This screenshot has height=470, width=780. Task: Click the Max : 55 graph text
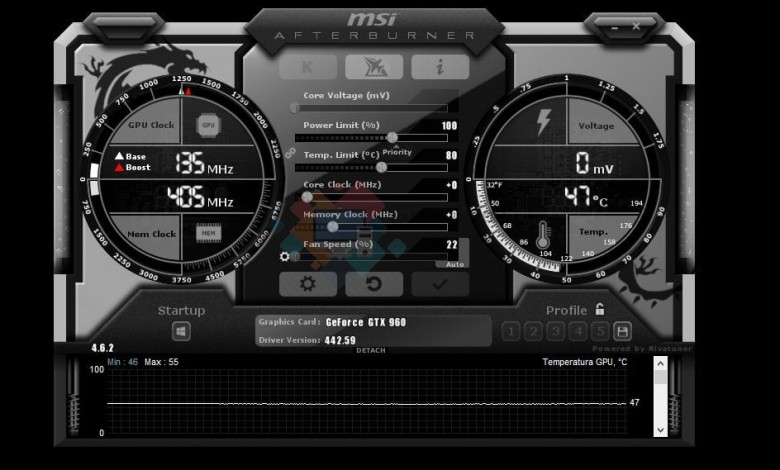[x=161, y=362]
